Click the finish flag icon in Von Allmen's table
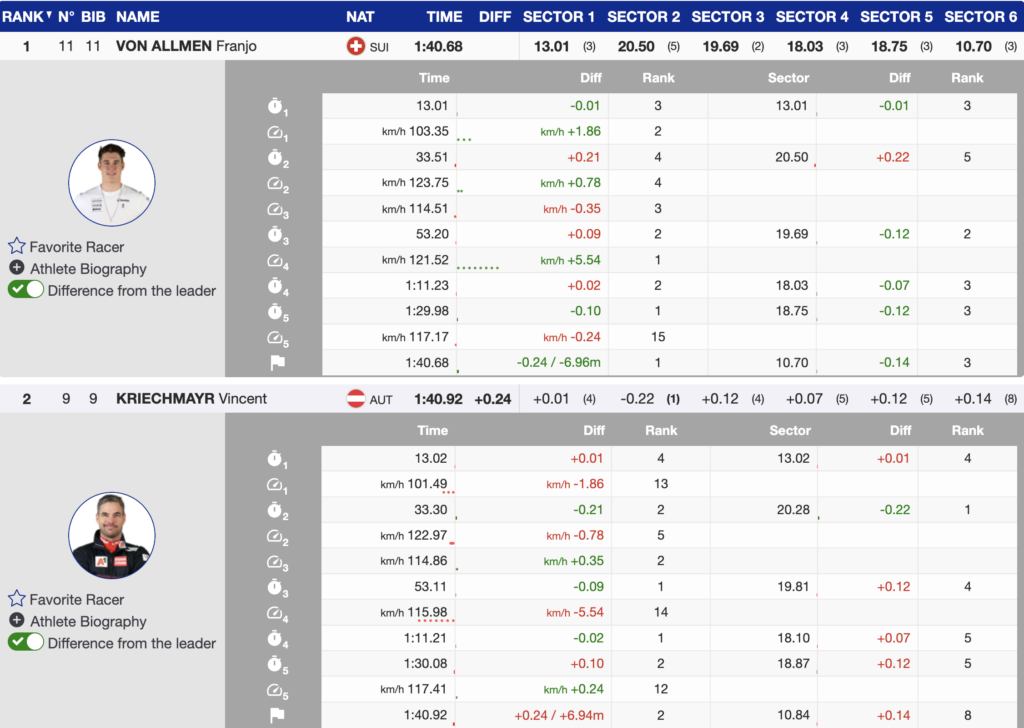The width and height of the screenshot is (1024, 728). pyautogui.click(x=277, y=363)
